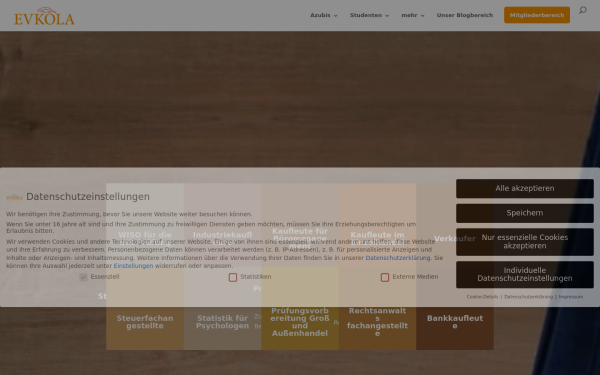Open the Datenschutzerklärung footer link
600x375 pixels.
click(528, 297)
